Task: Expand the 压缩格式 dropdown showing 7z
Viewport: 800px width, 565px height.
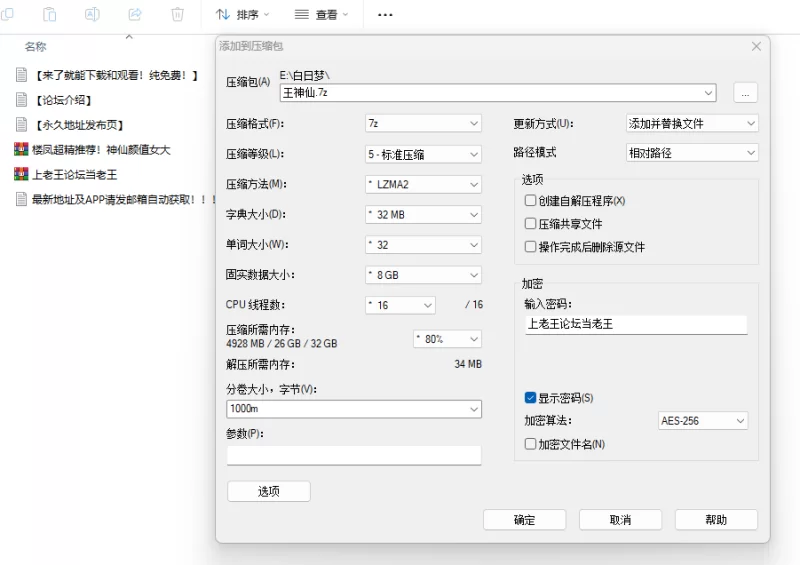Action: coord(424,123)
